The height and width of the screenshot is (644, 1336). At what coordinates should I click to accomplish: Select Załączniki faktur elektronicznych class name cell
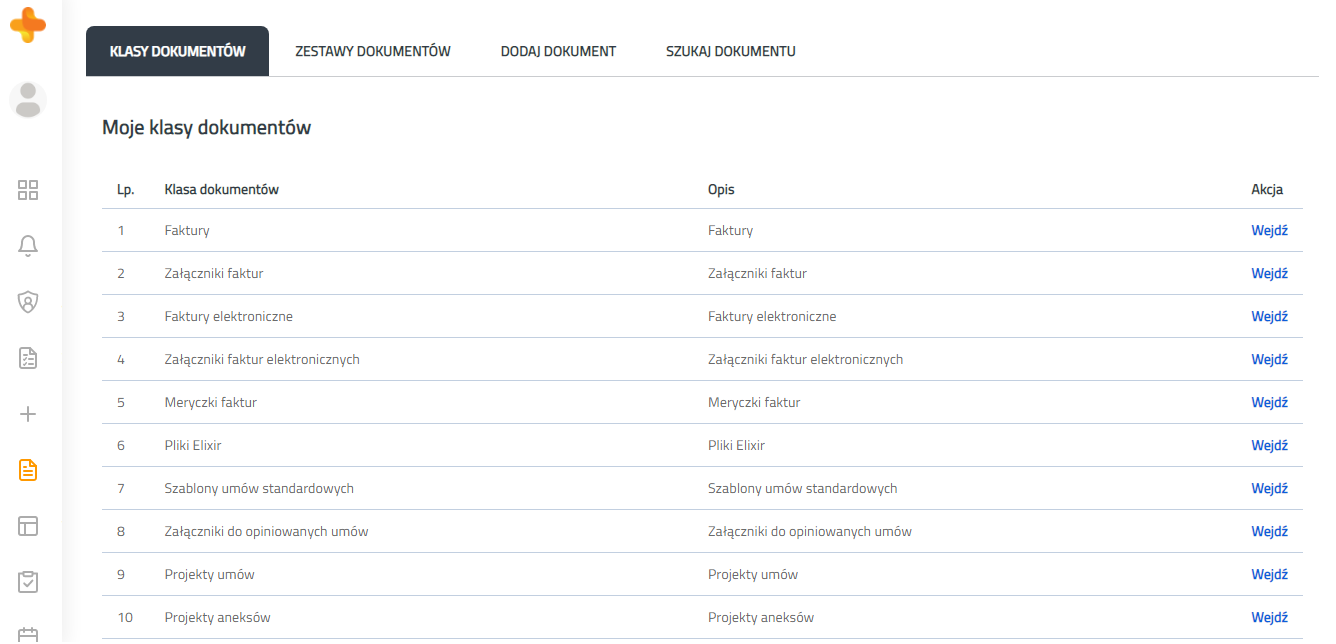262,360
